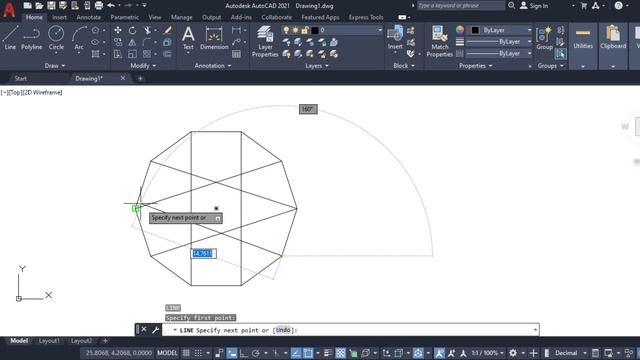Click the MODEL space button in status bar
The height and width of the screenshot is (360, 640).
tap(167, 353)
